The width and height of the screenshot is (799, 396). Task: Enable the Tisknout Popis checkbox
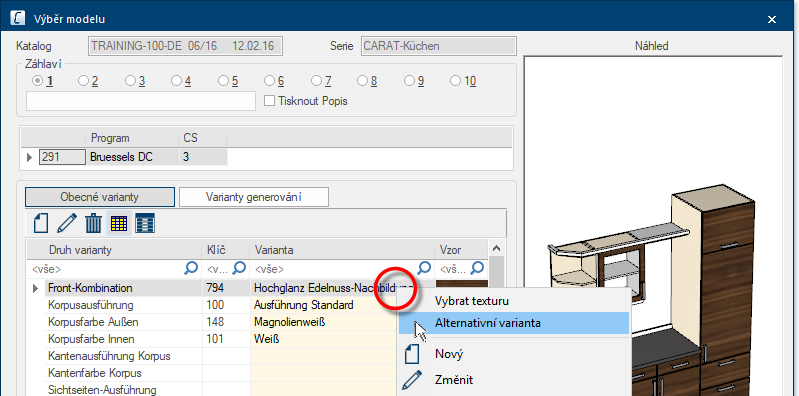click(269, 101)
